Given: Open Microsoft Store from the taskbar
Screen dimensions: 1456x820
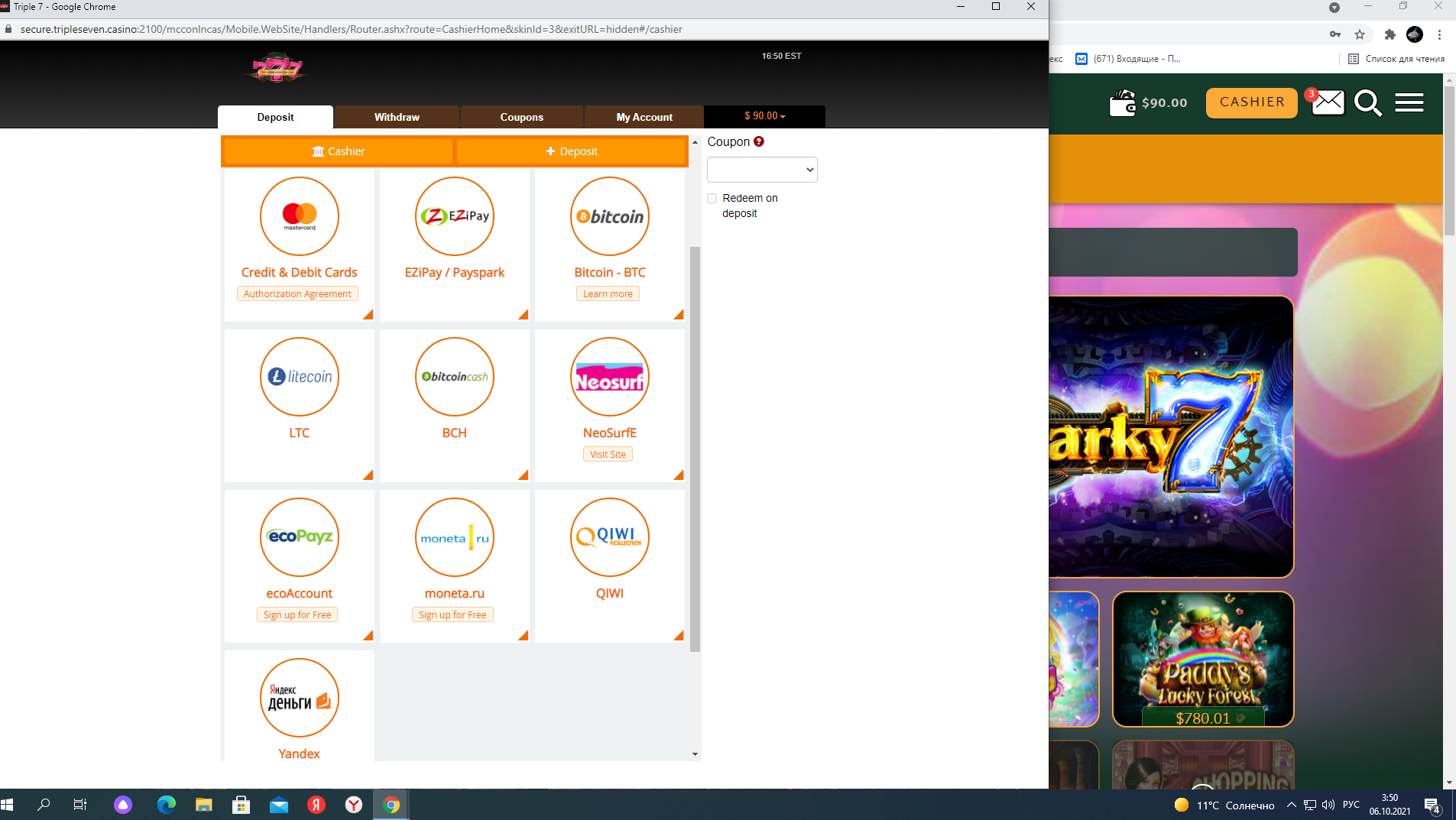Looking at the screenshot, I should (241, 805).
